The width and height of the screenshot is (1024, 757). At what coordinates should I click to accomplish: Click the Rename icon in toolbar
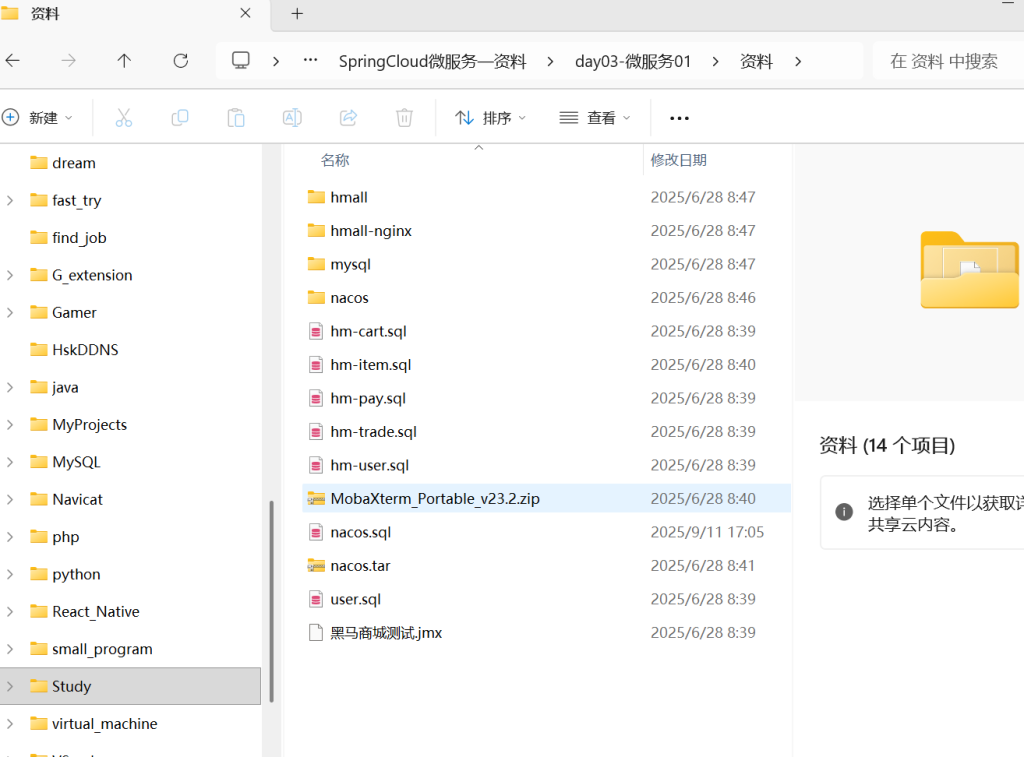[292, 118]
